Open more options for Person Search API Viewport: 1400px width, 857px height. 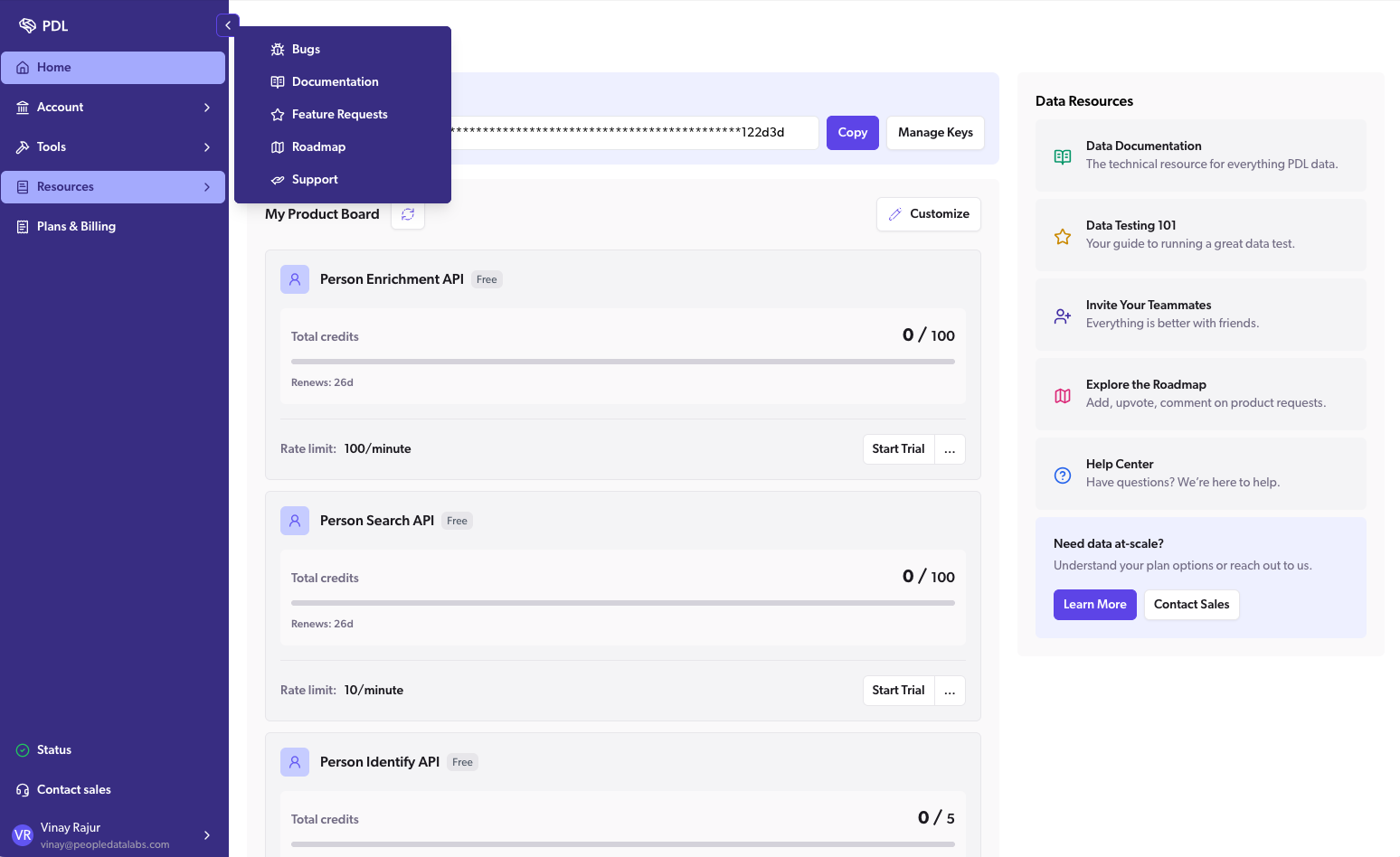point(950,691)
